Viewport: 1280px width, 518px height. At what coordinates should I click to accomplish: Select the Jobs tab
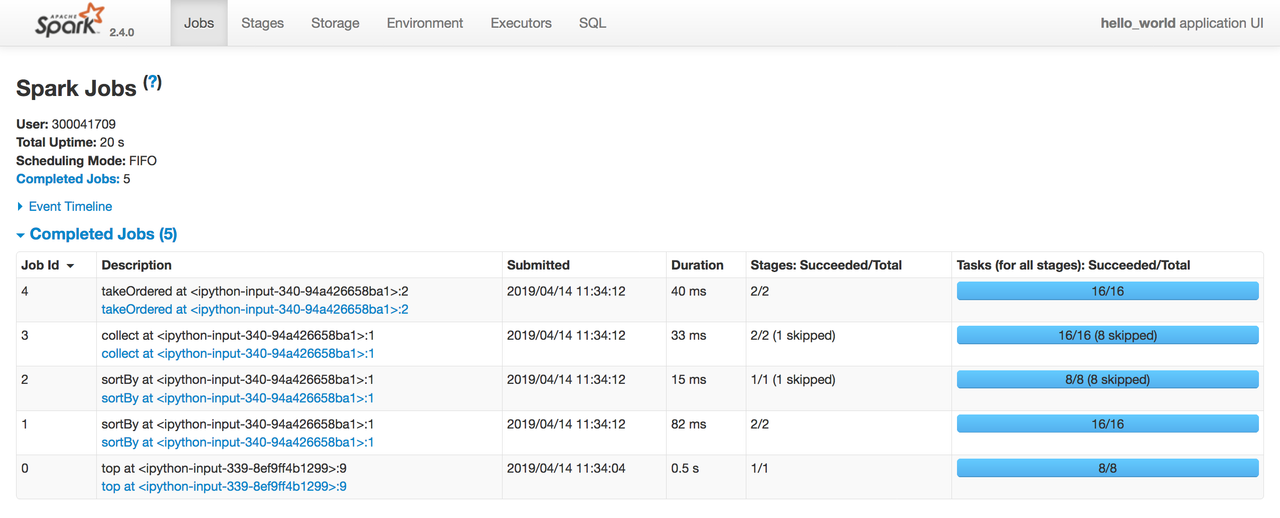pyautogui.click(x=199, y=23)
